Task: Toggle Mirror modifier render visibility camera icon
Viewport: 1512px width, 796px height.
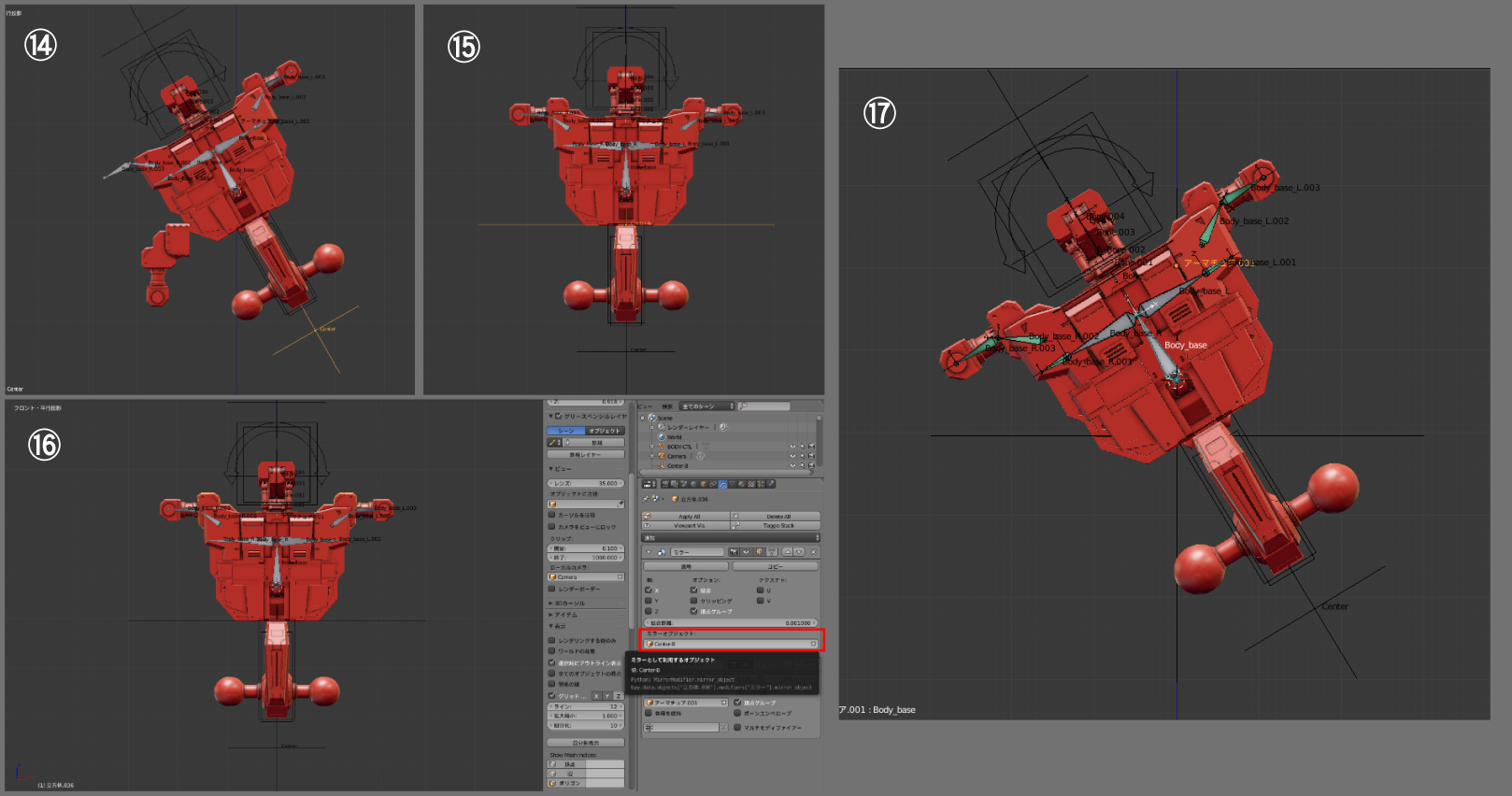Action: pyautogui.click(x=734, y=552)
